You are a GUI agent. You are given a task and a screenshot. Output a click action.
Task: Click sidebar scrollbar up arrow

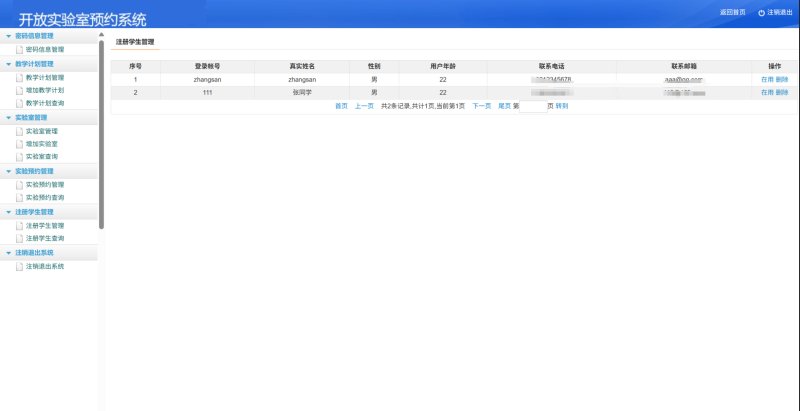tap(102, 35)
